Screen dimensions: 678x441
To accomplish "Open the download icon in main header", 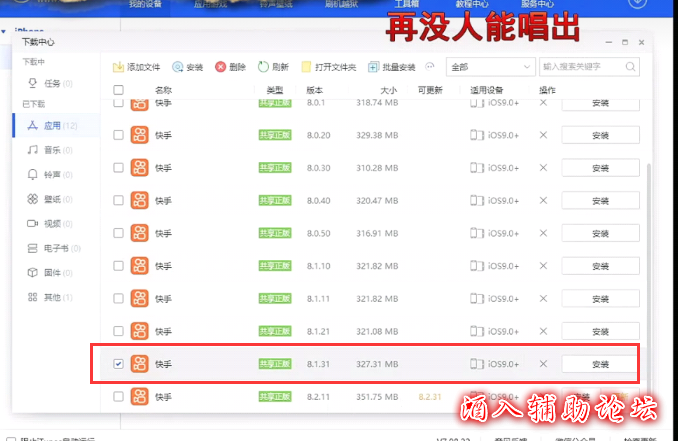I will (x=637, y=3).
